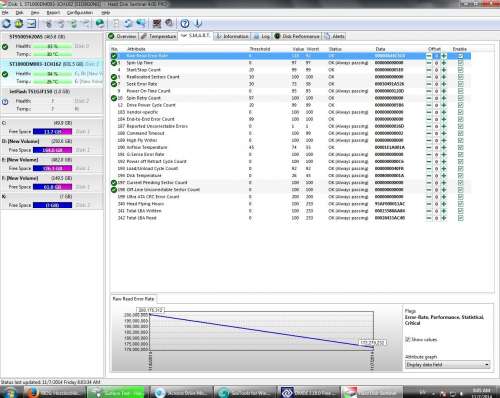Image resolution: width=500 pixels, height=398 pixels.
Task: Select the Reported Uncorrectable Errors attribute row
Action: [x=291, y=126]
